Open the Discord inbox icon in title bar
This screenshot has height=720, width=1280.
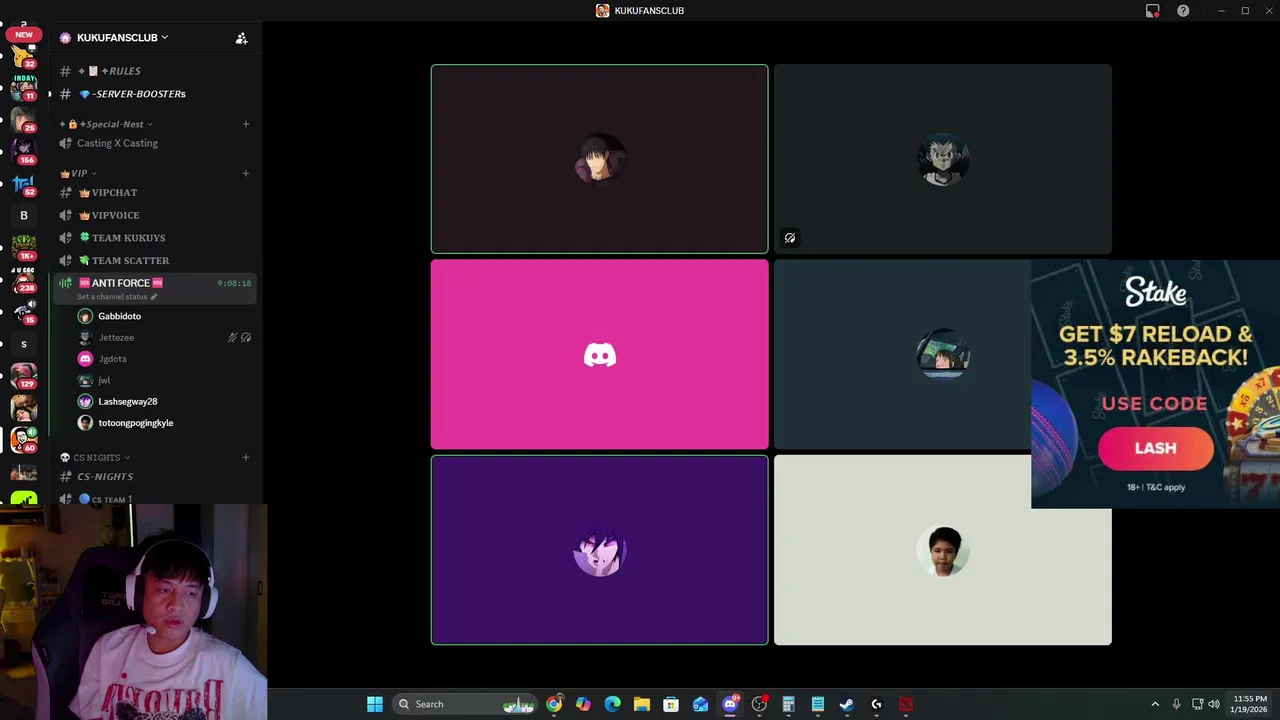[x=1152, y=11]
